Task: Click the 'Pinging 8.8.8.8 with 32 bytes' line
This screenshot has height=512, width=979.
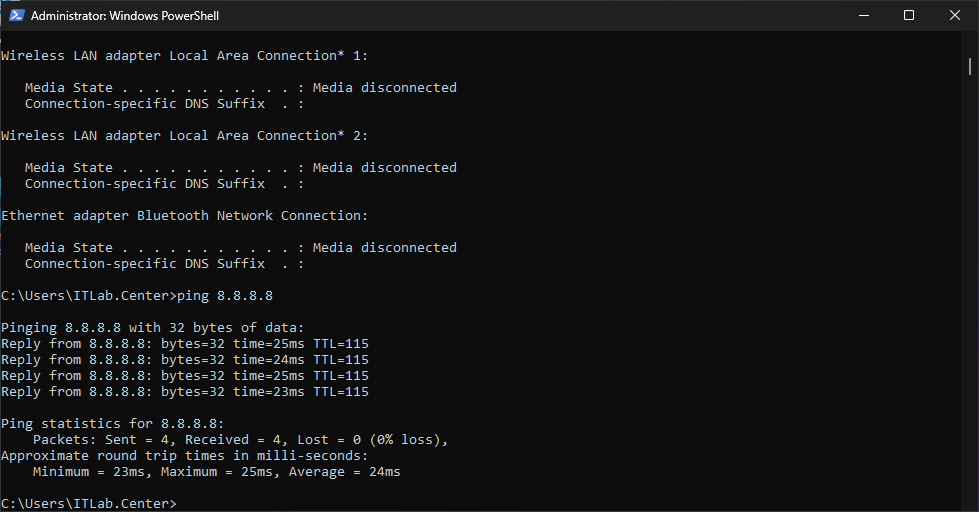Action: [152, 328]
